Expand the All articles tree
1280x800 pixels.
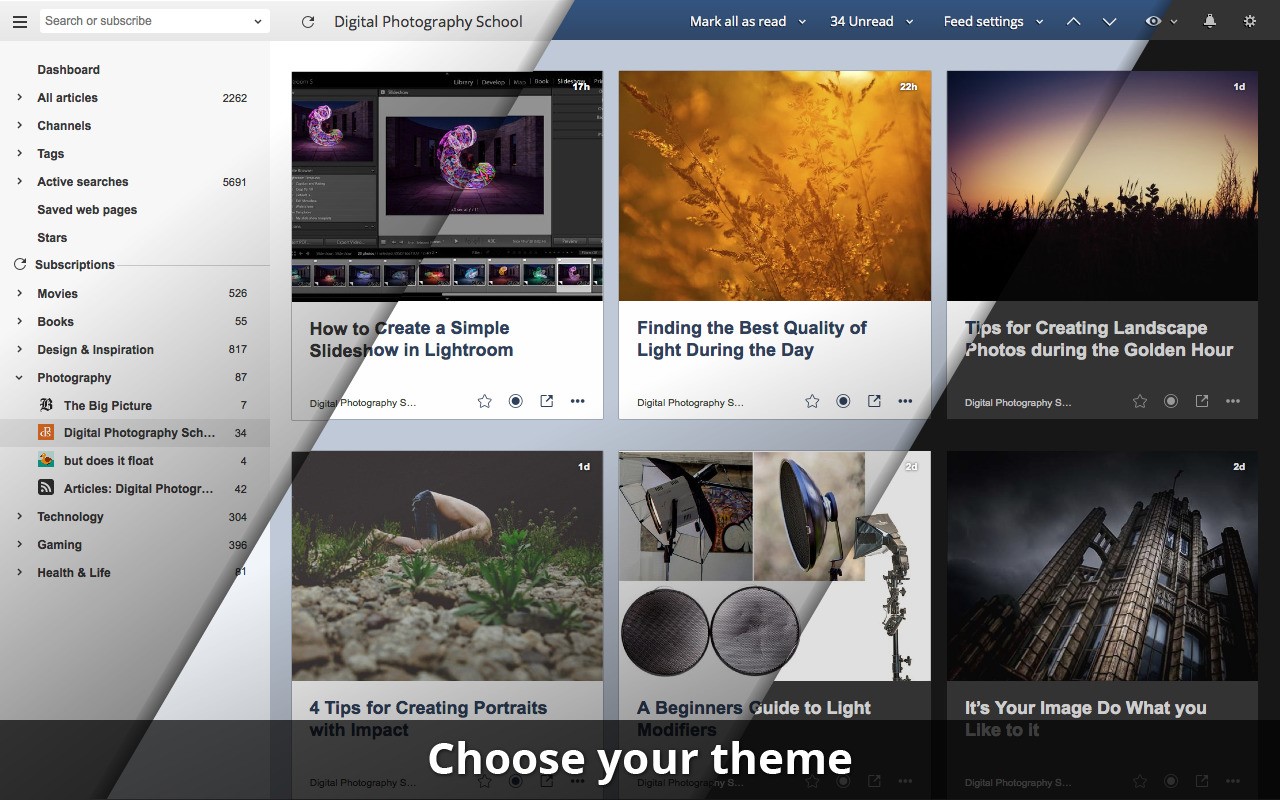tap(20, 97)
